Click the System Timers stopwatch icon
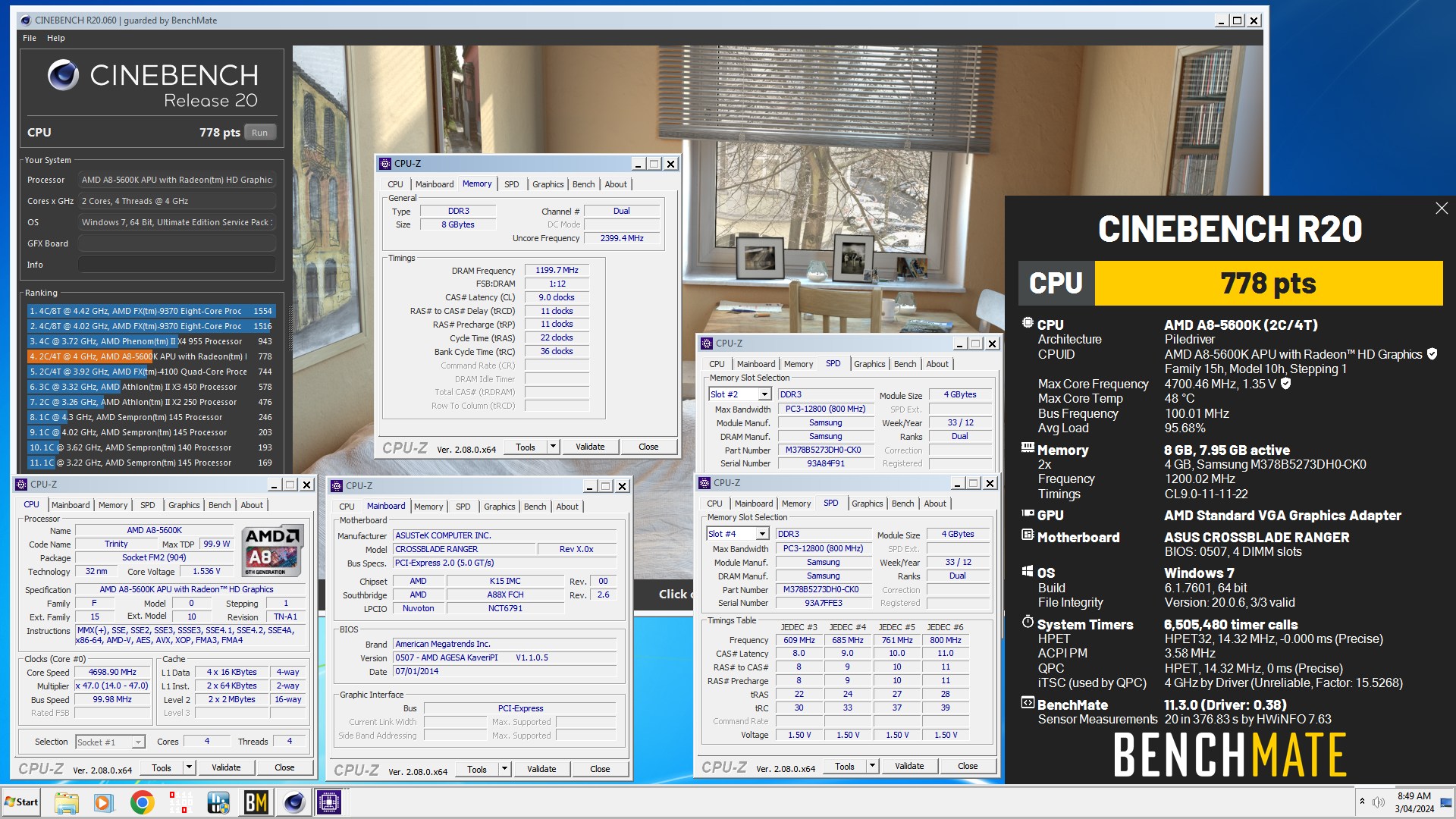Screen dimensions: 1456x819 pyautogui.click(x=1028, y=622)
